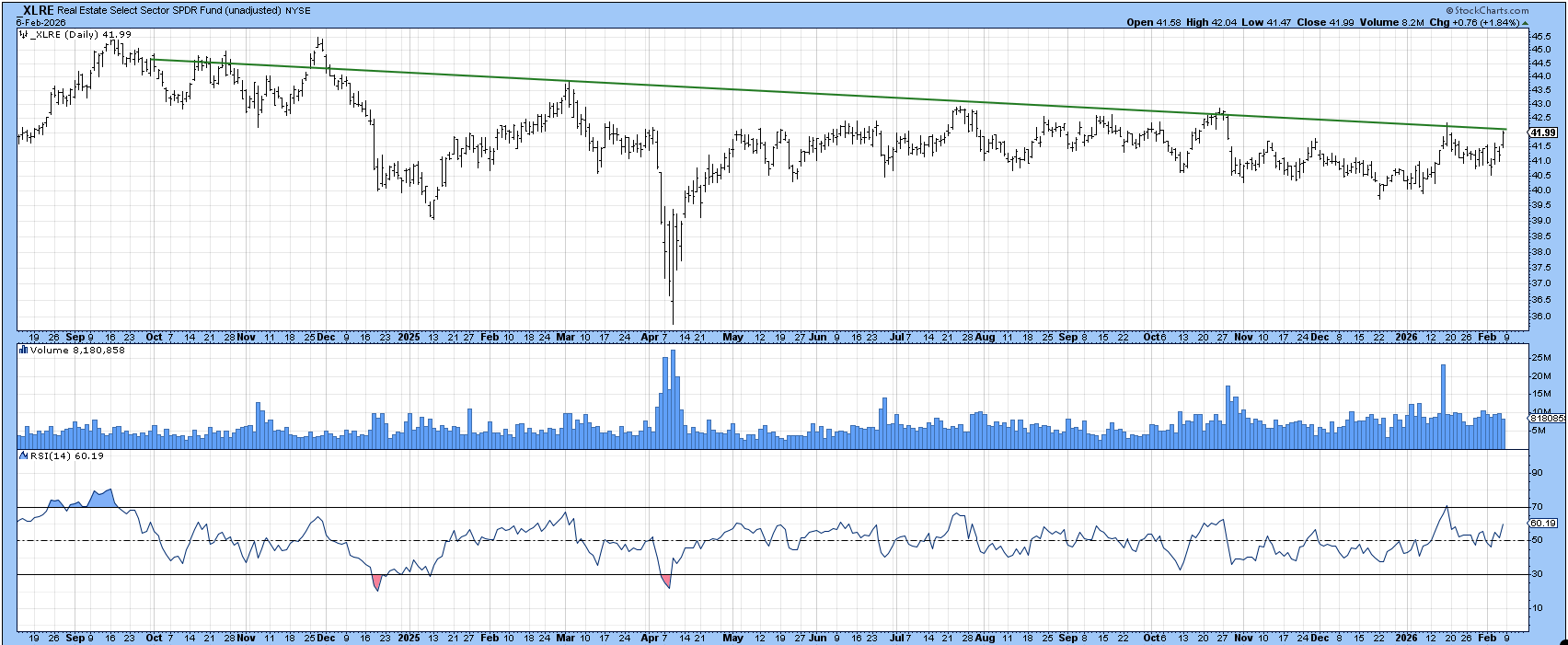Viewport: 1568px width, 645px height.
Task: Click the volume bars icon in volume panel
Action: point(23,351)
